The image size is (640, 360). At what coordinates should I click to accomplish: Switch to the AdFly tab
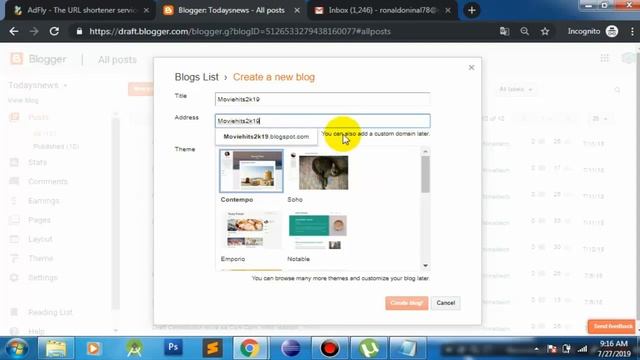[81, 10]
